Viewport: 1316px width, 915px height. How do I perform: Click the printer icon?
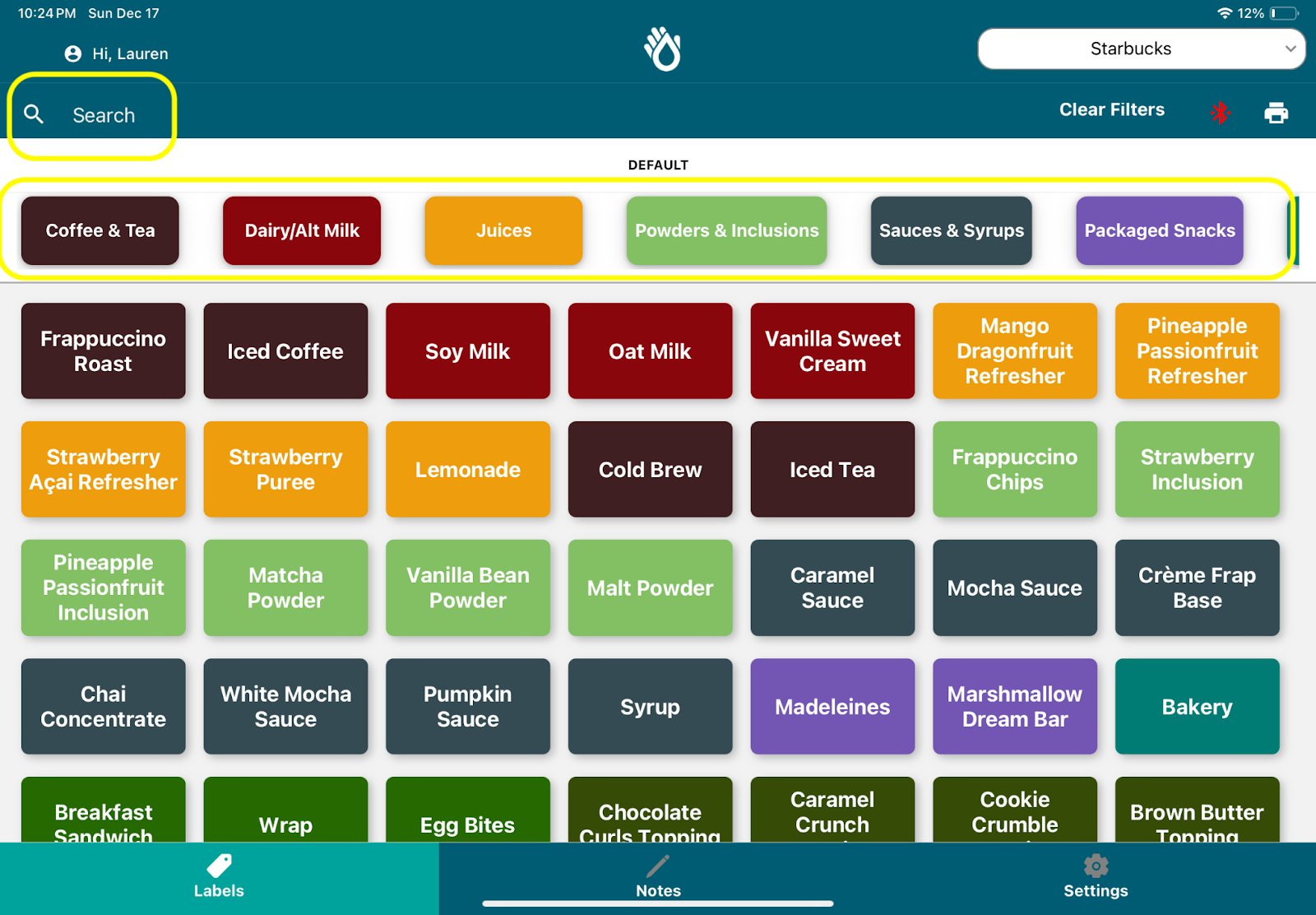coord(1276,113)
